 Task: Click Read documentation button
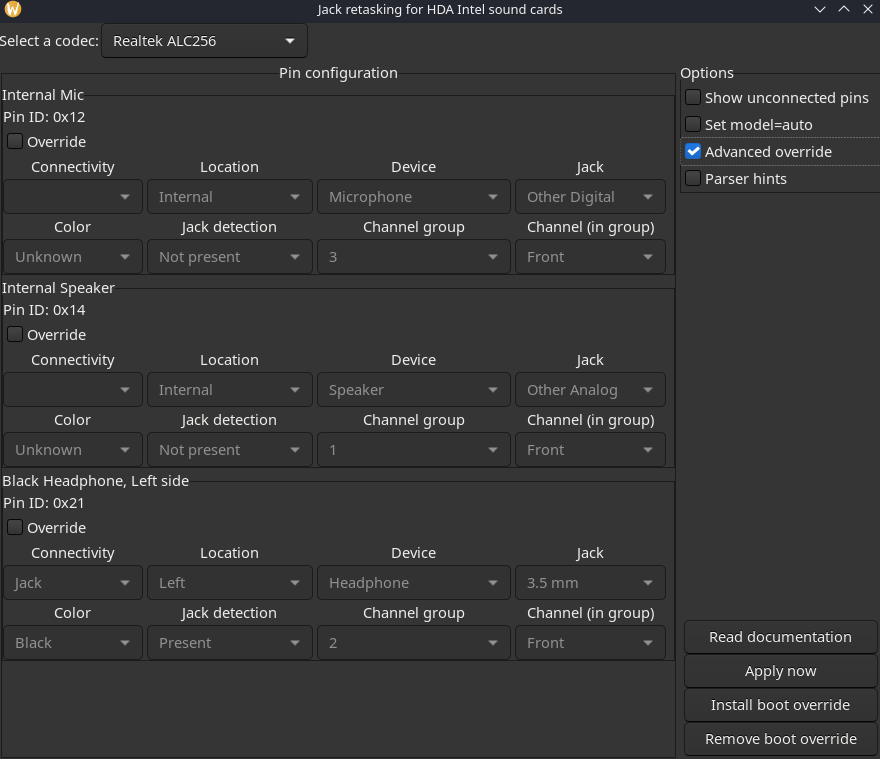tap(780, 637)
